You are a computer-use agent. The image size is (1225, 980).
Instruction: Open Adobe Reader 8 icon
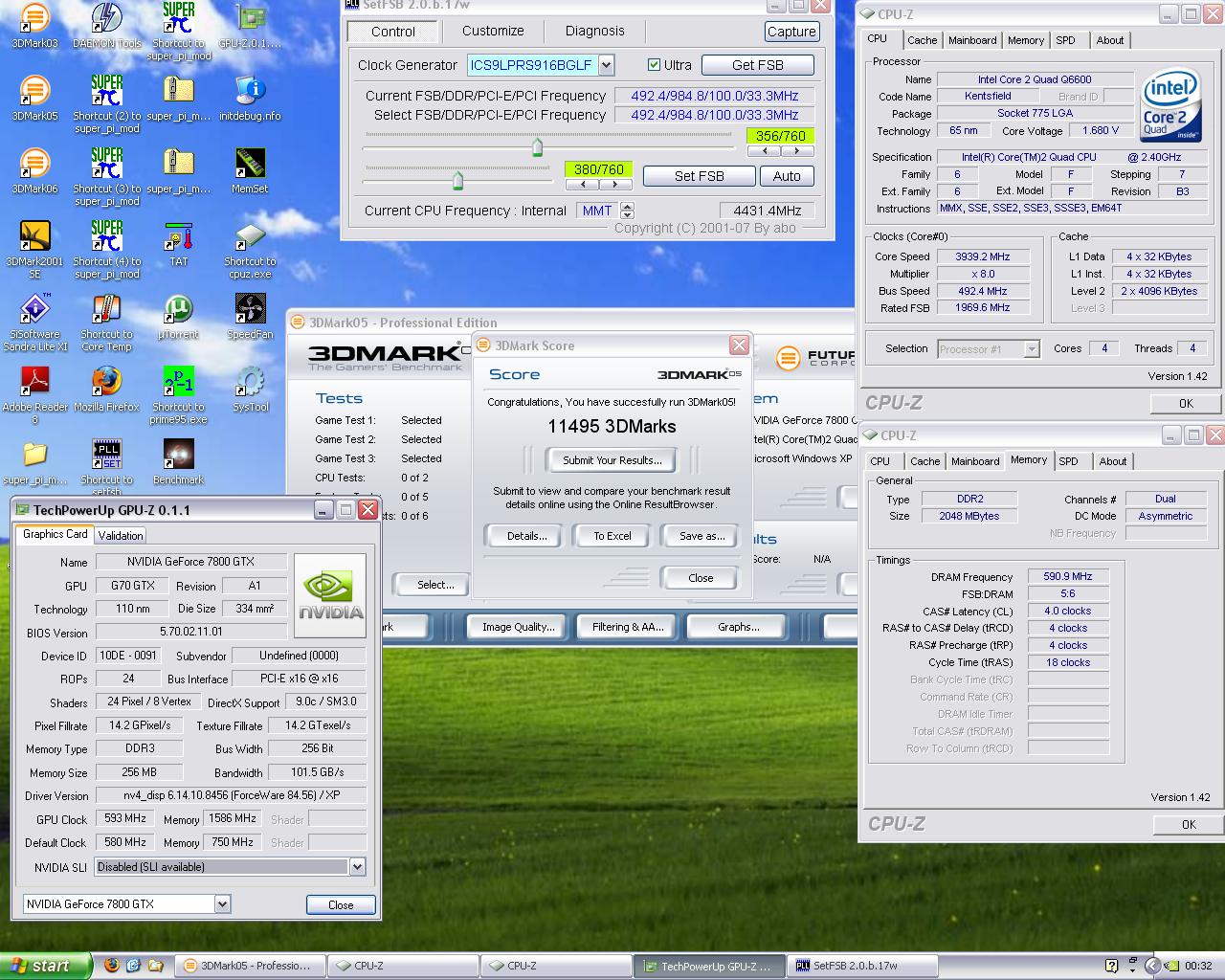coord(34,395)
